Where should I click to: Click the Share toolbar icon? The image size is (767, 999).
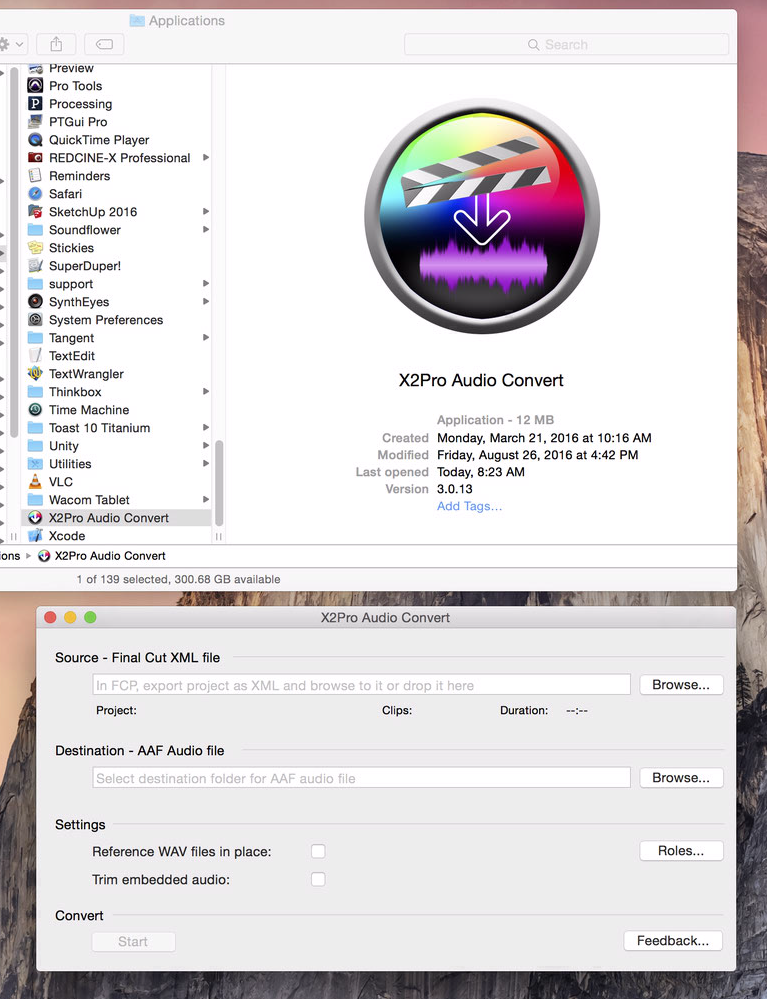[x=55, y=44]
